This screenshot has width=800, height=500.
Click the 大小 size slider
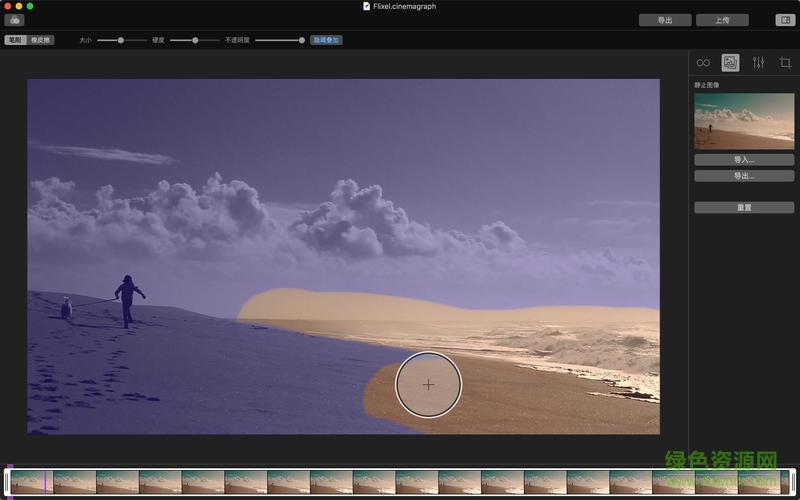click(x=120, y=40)
